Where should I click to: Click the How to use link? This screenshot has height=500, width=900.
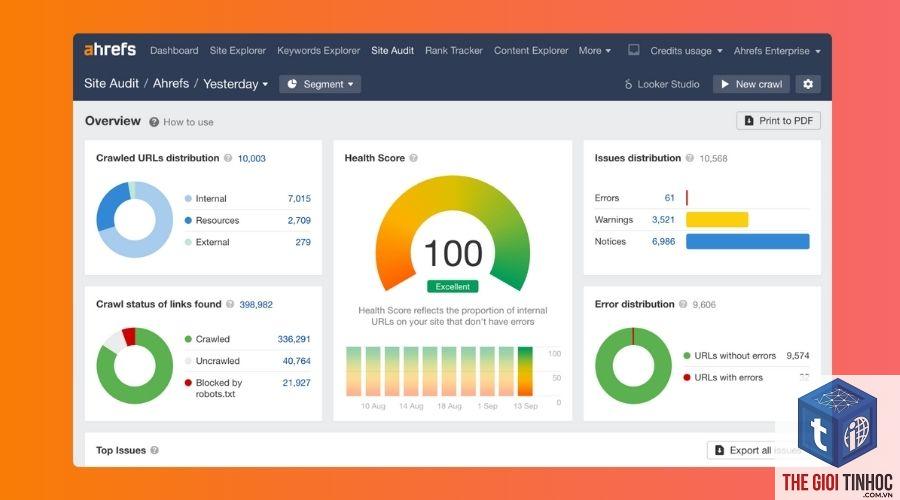pos(188,122)
